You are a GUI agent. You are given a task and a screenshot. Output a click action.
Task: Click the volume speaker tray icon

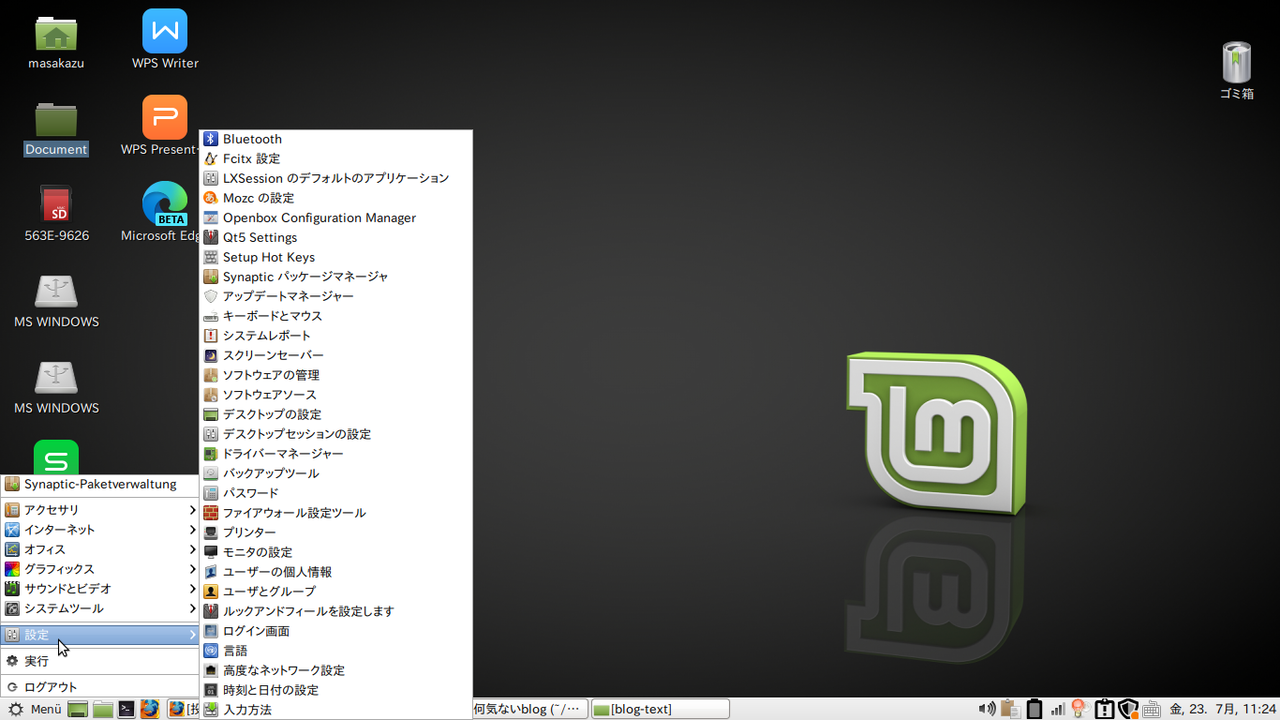[987, 709]
